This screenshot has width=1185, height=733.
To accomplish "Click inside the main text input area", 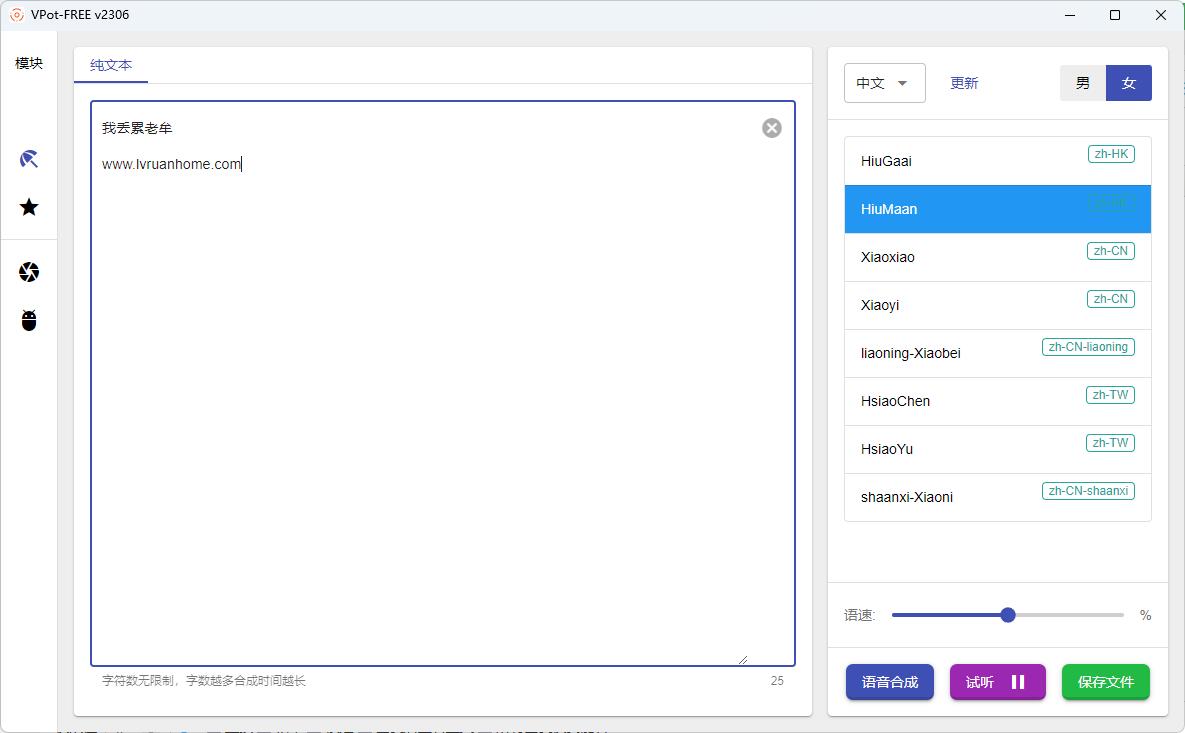I will coord(442,400).
